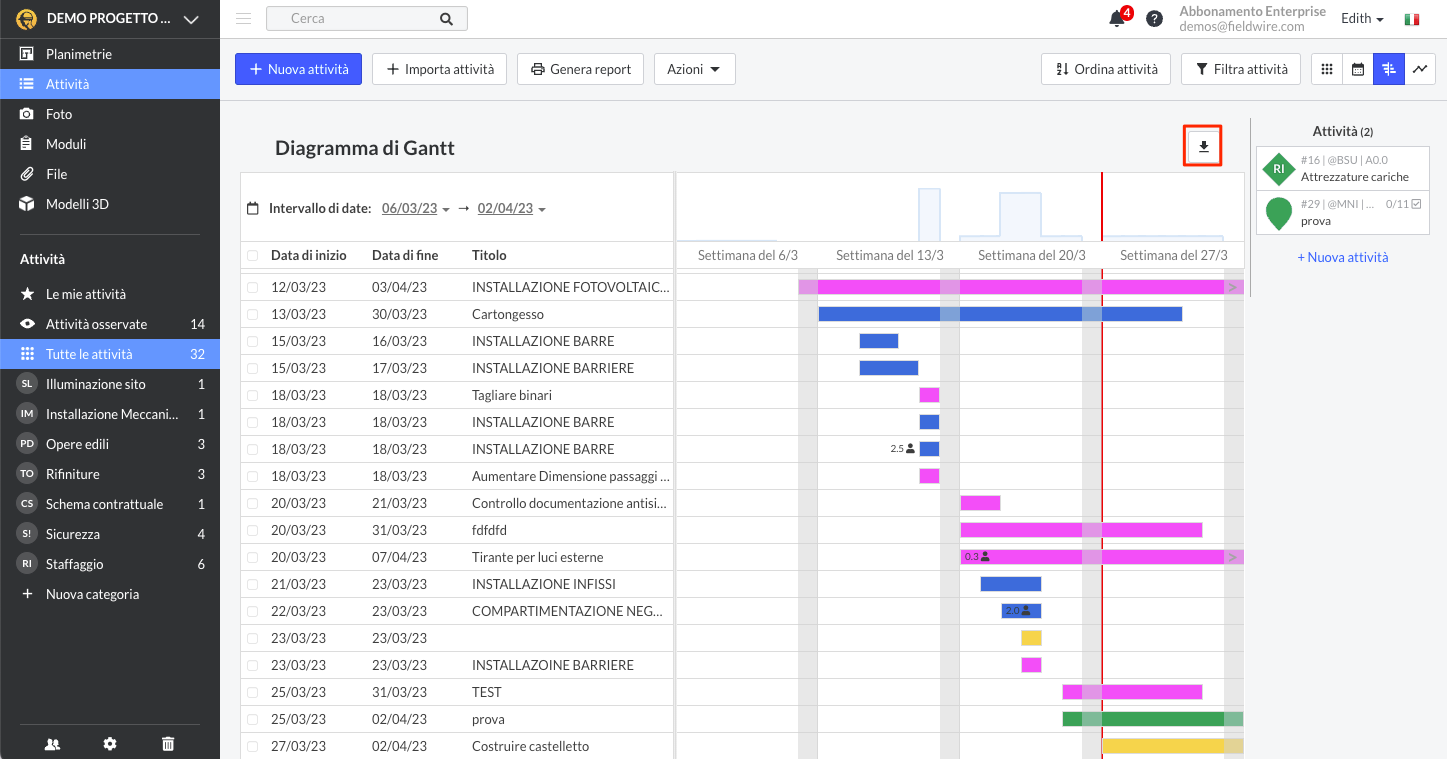Open the Edith user menu
Screen dimensions: 1447x759
coord(1361,19)
